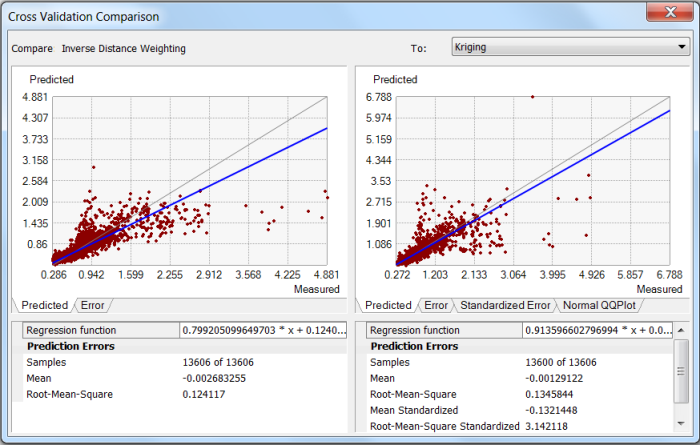Click the Mean Standardized row label
Image resolution: width=700 pixels, height=445 pixels.
click(414, 410)
